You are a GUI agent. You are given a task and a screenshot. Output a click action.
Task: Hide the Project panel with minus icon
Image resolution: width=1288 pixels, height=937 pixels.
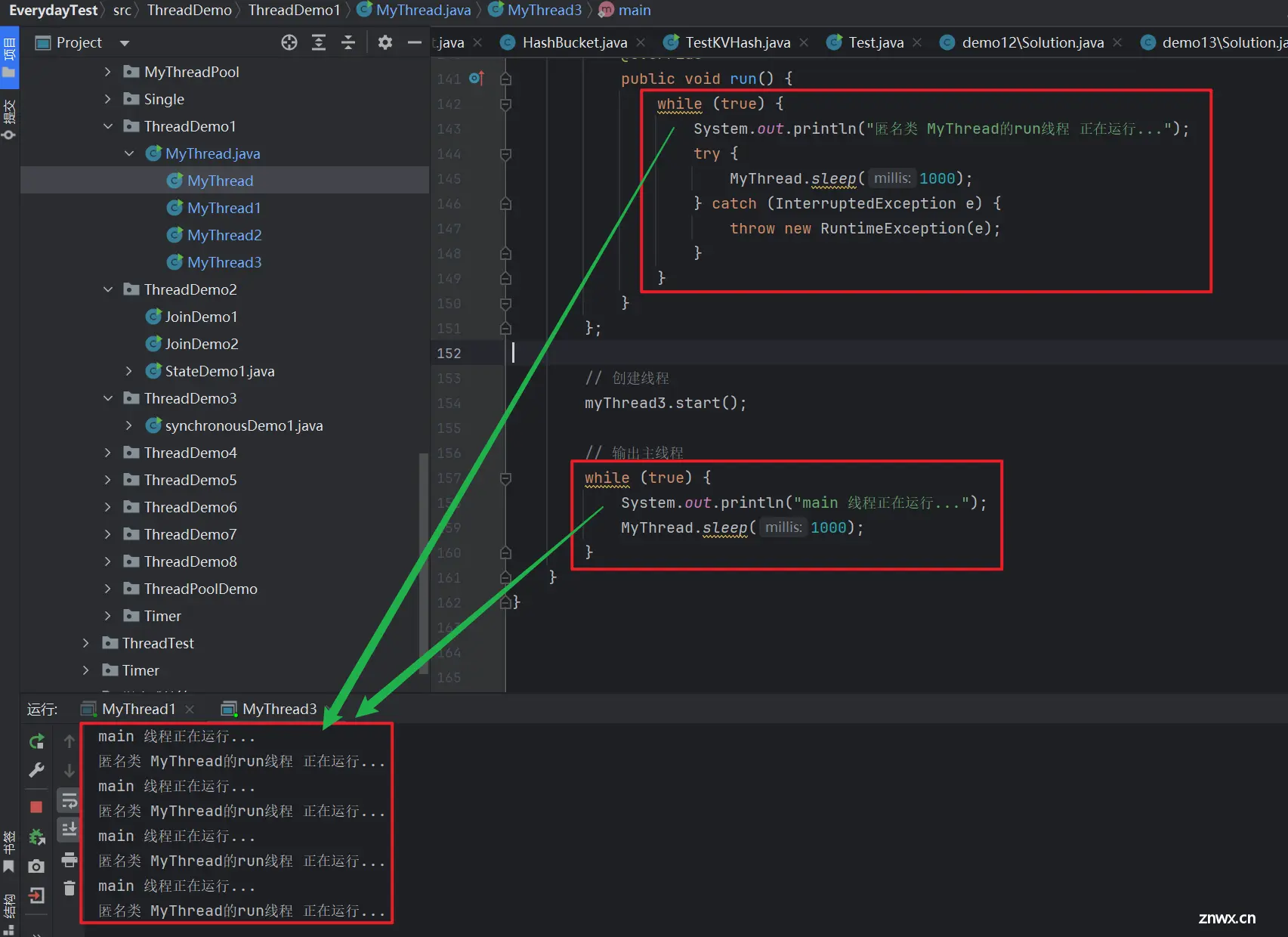click(414, 42)
